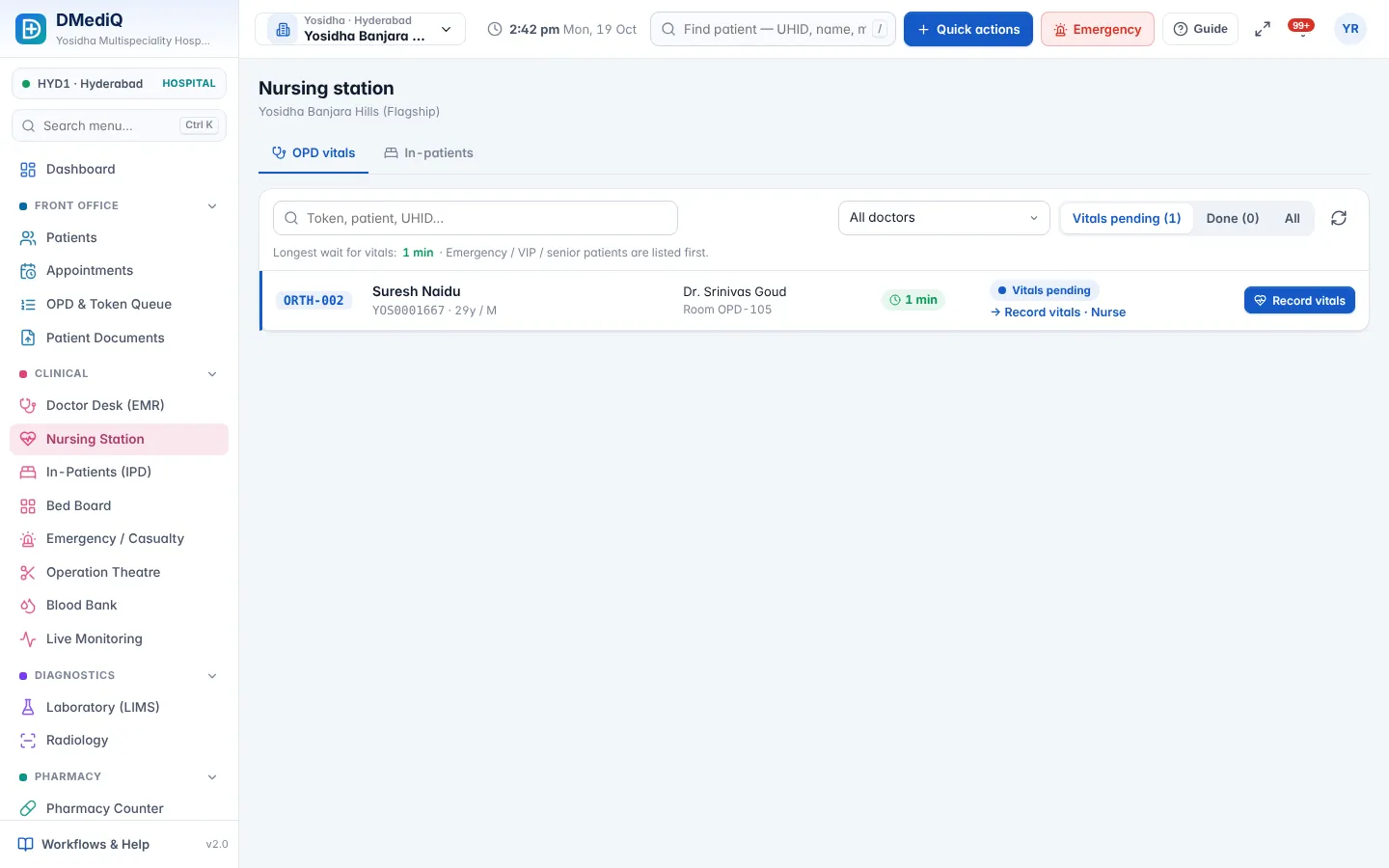
Task: Open Radiology module
Action: coord(119,740)
